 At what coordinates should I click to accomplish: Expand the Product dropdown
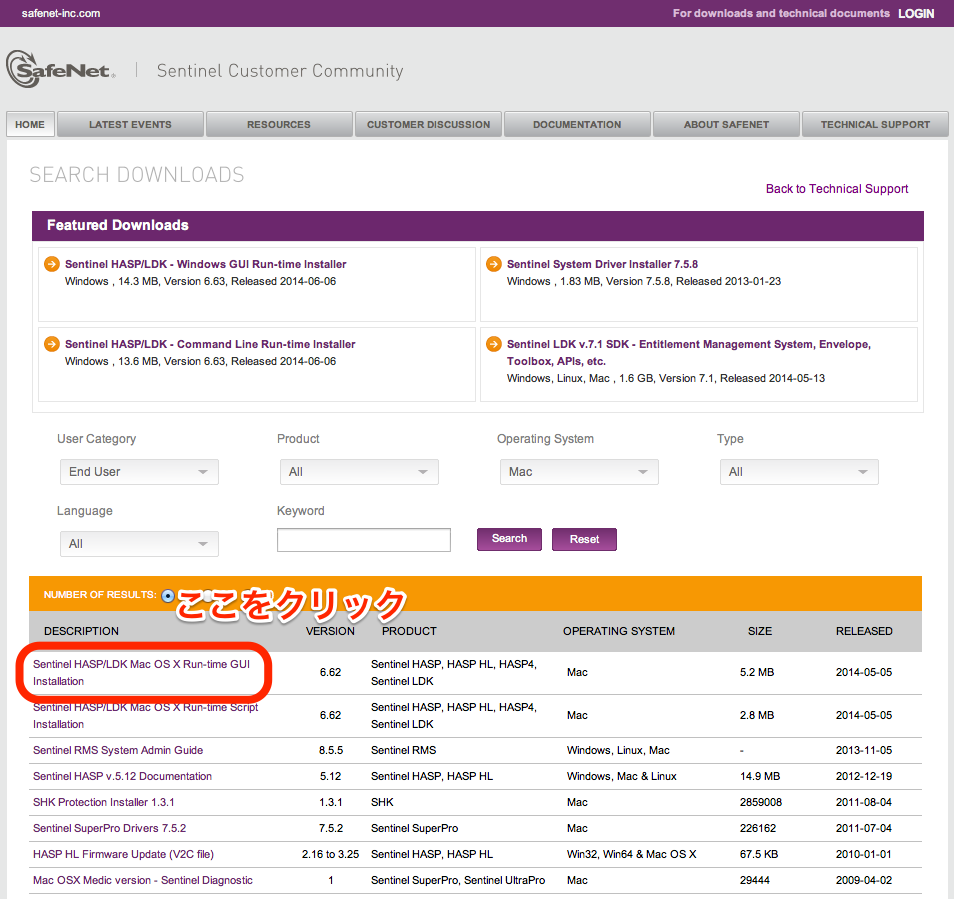(x=359, y=472)
